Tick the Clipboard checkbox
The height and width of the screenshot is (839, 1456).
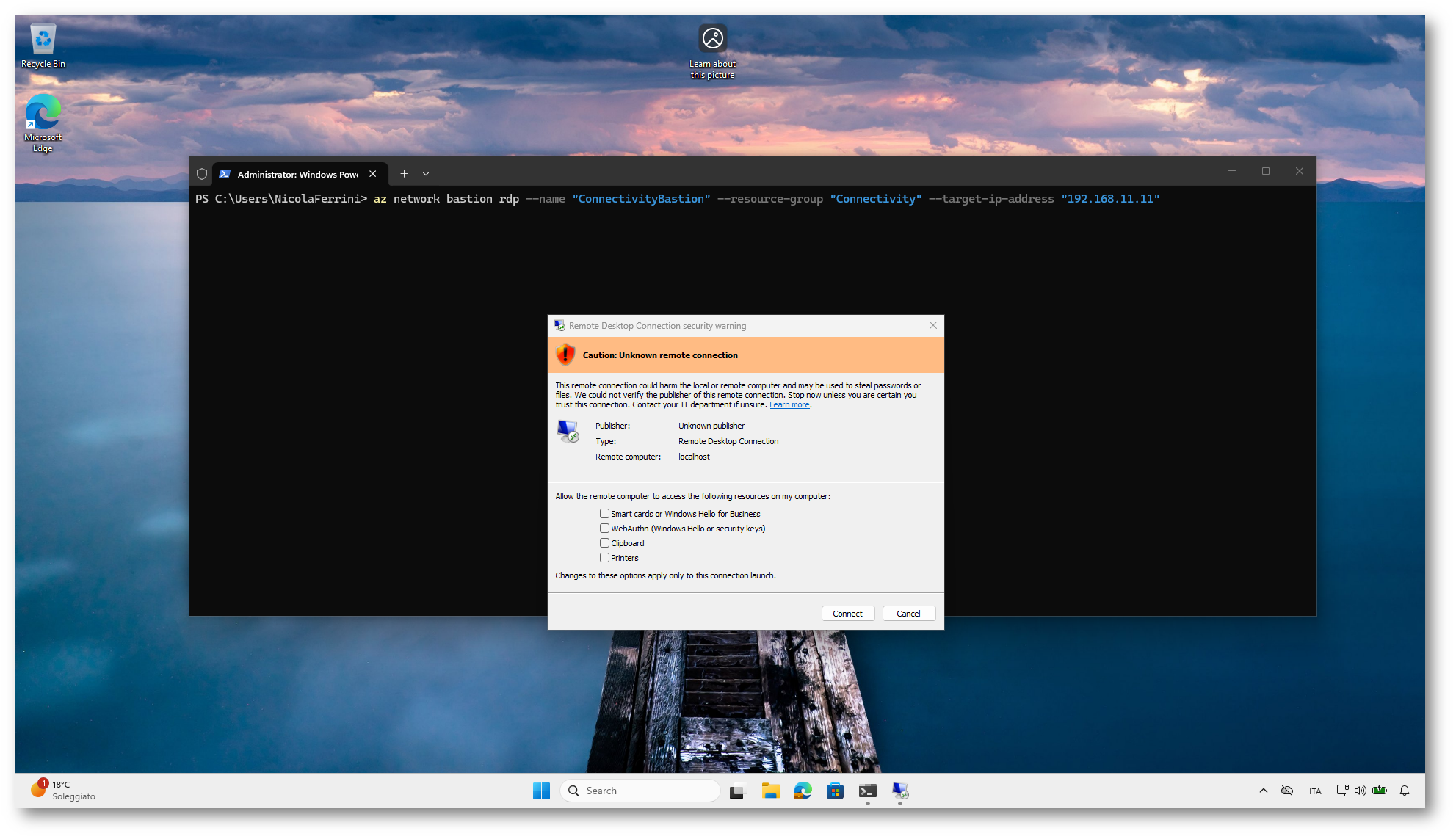604,543
